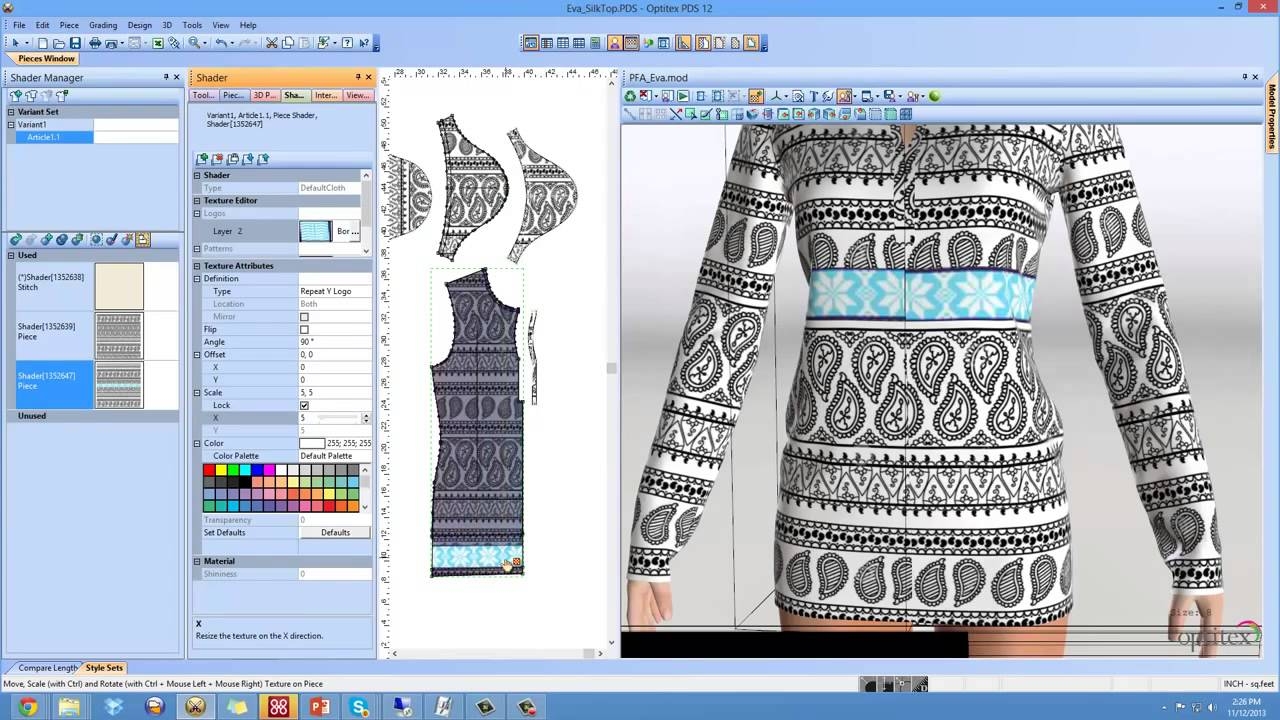Collapse the Material section in the Shader panel
Image resolution: width=1280 pixels, height=720 pixels.
(197, 560)
